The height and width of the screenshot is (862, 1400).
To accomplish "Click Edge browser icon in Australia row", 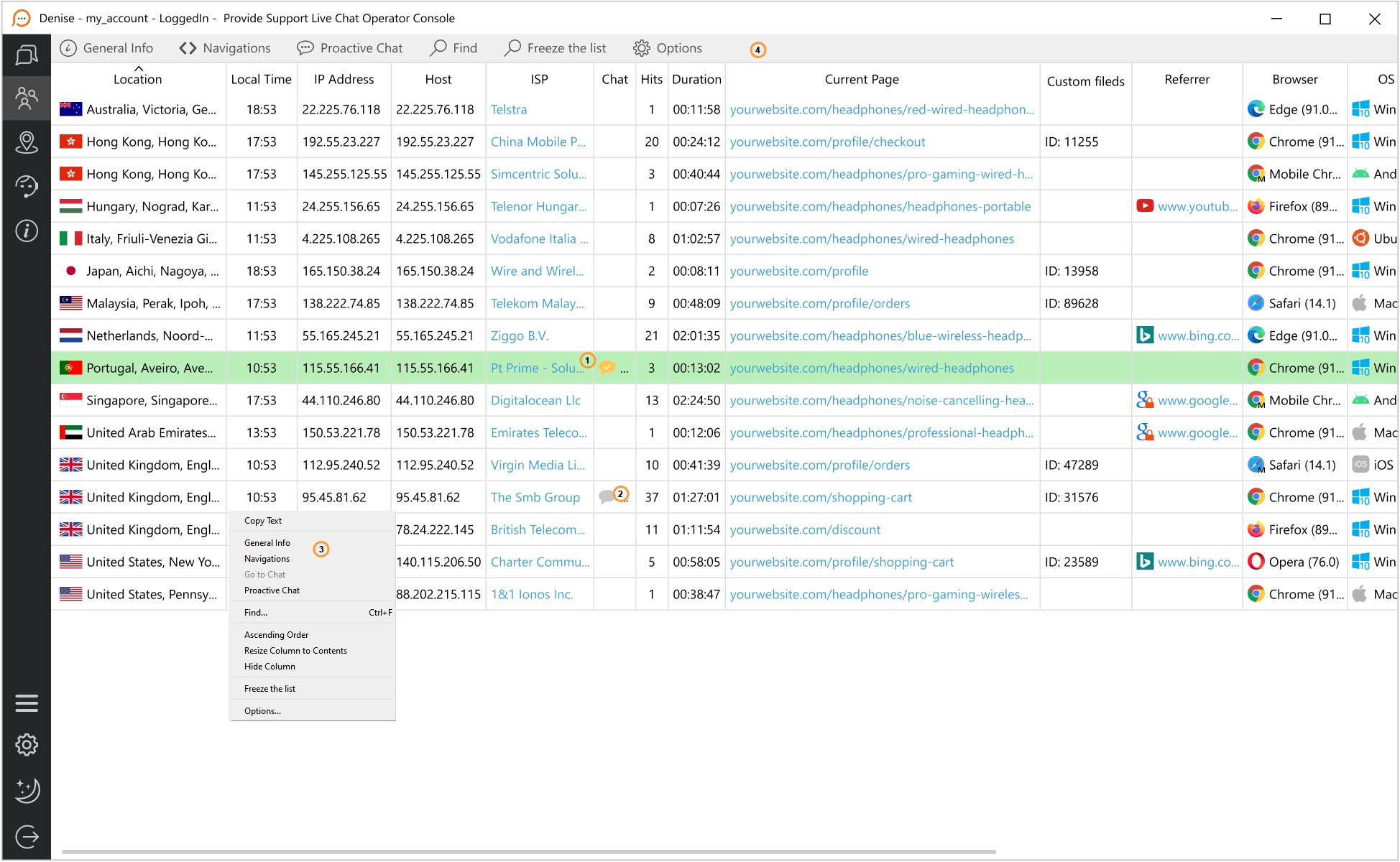I will (x=1256, y=109).
